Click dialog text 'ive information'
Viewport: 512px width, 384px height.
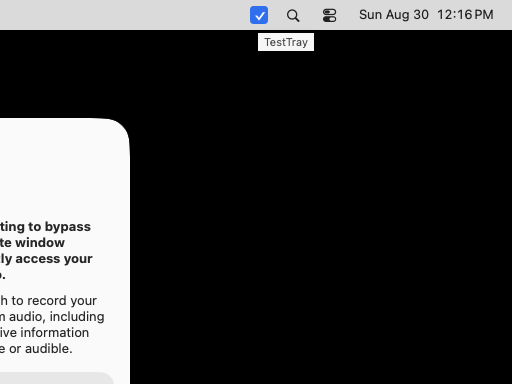coord(44,333)
